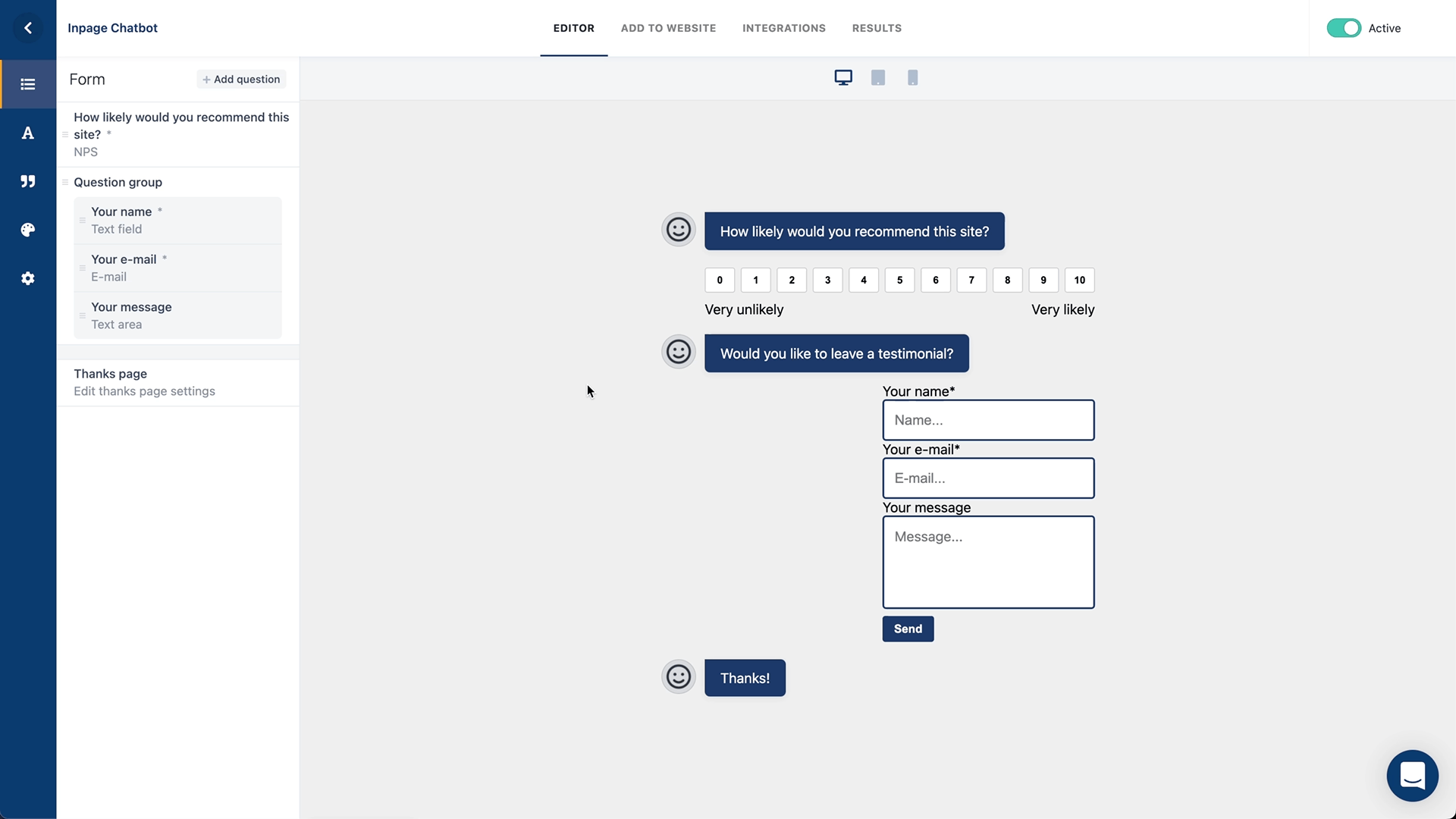This screenshot has height=819, width=1456.
Task: Select NPS score 4
Action: pos(864,280)
